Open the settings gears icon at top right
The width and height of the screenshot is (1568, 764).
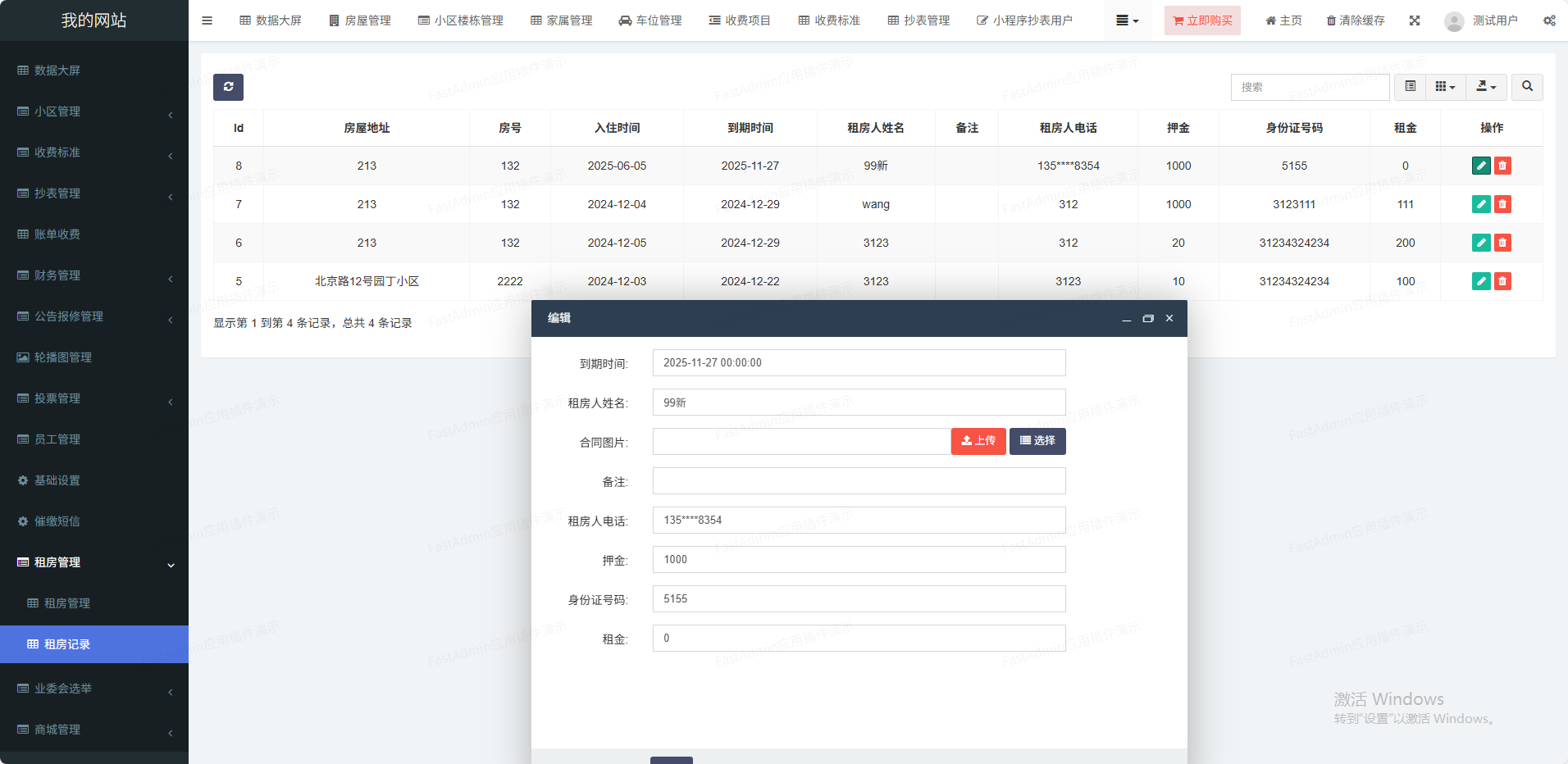(x=1549, y=20)
